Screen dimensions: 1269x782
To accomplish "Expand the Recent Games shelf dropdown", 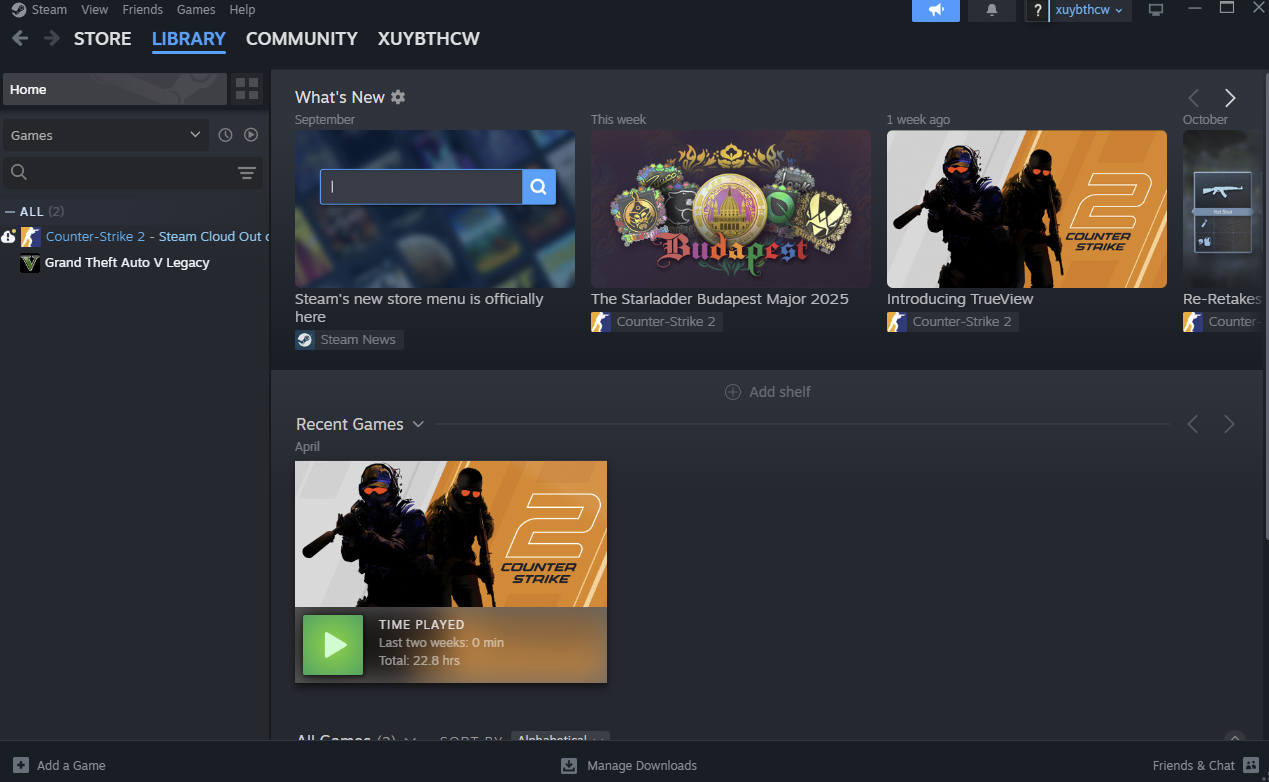I will click(x=418, y=424).
